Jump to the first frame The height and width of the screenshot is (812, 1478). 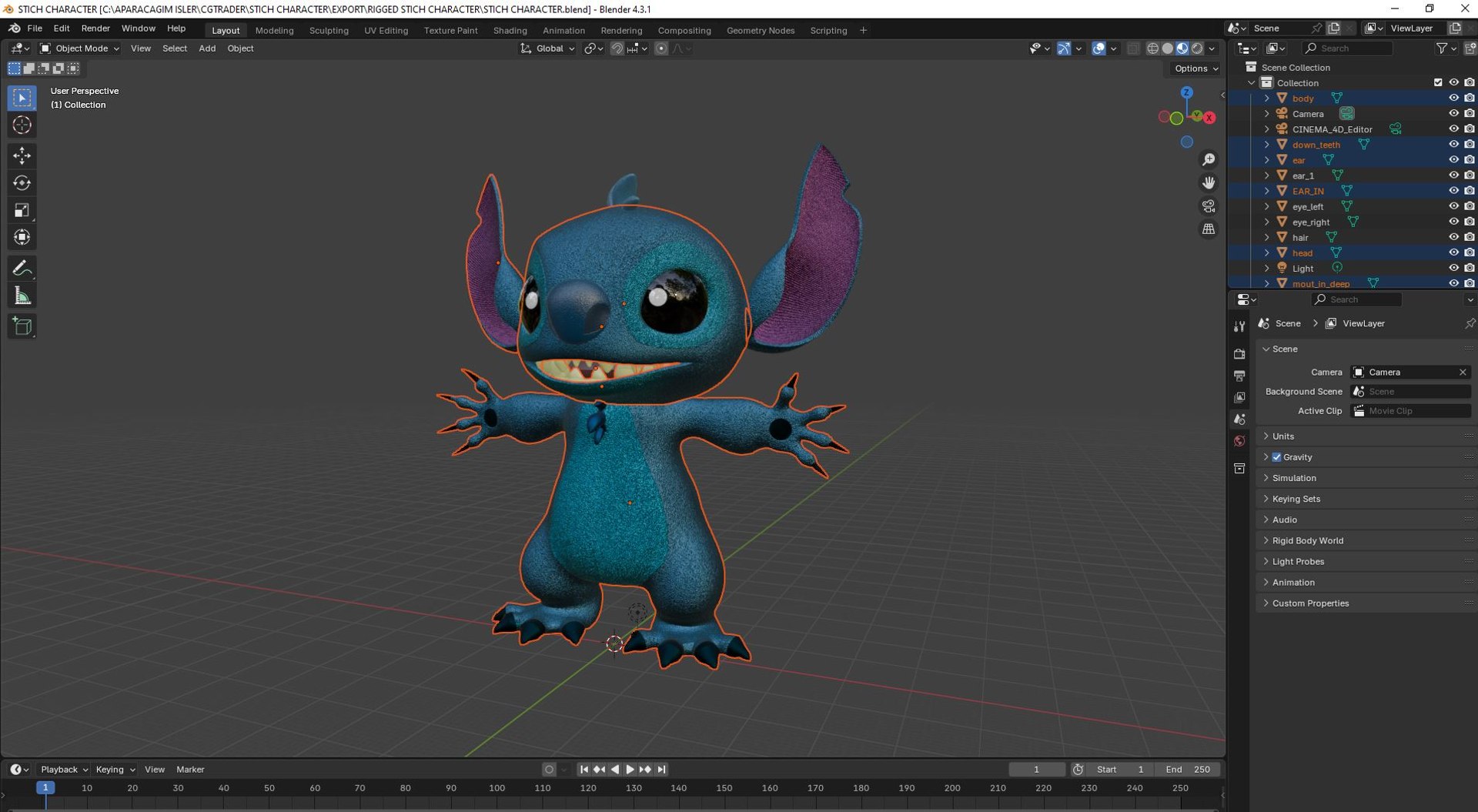point(584,770)
